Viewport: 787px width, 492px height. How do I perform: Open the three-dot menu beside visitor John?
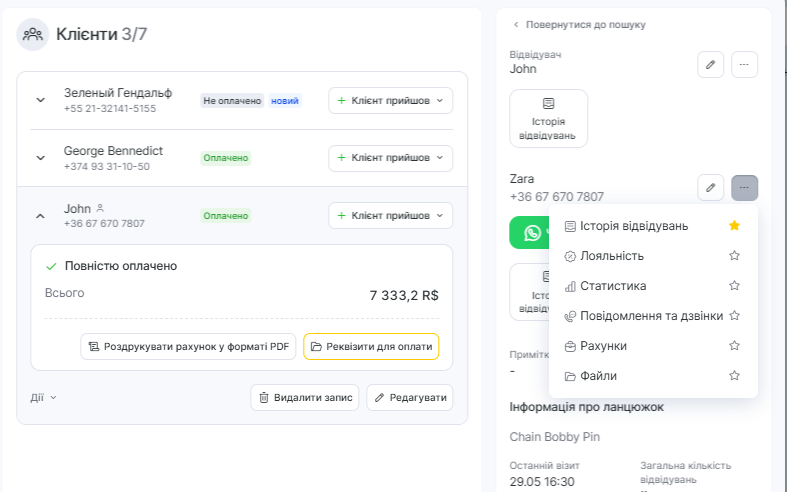pyautogui.click(x=744, y=65)
